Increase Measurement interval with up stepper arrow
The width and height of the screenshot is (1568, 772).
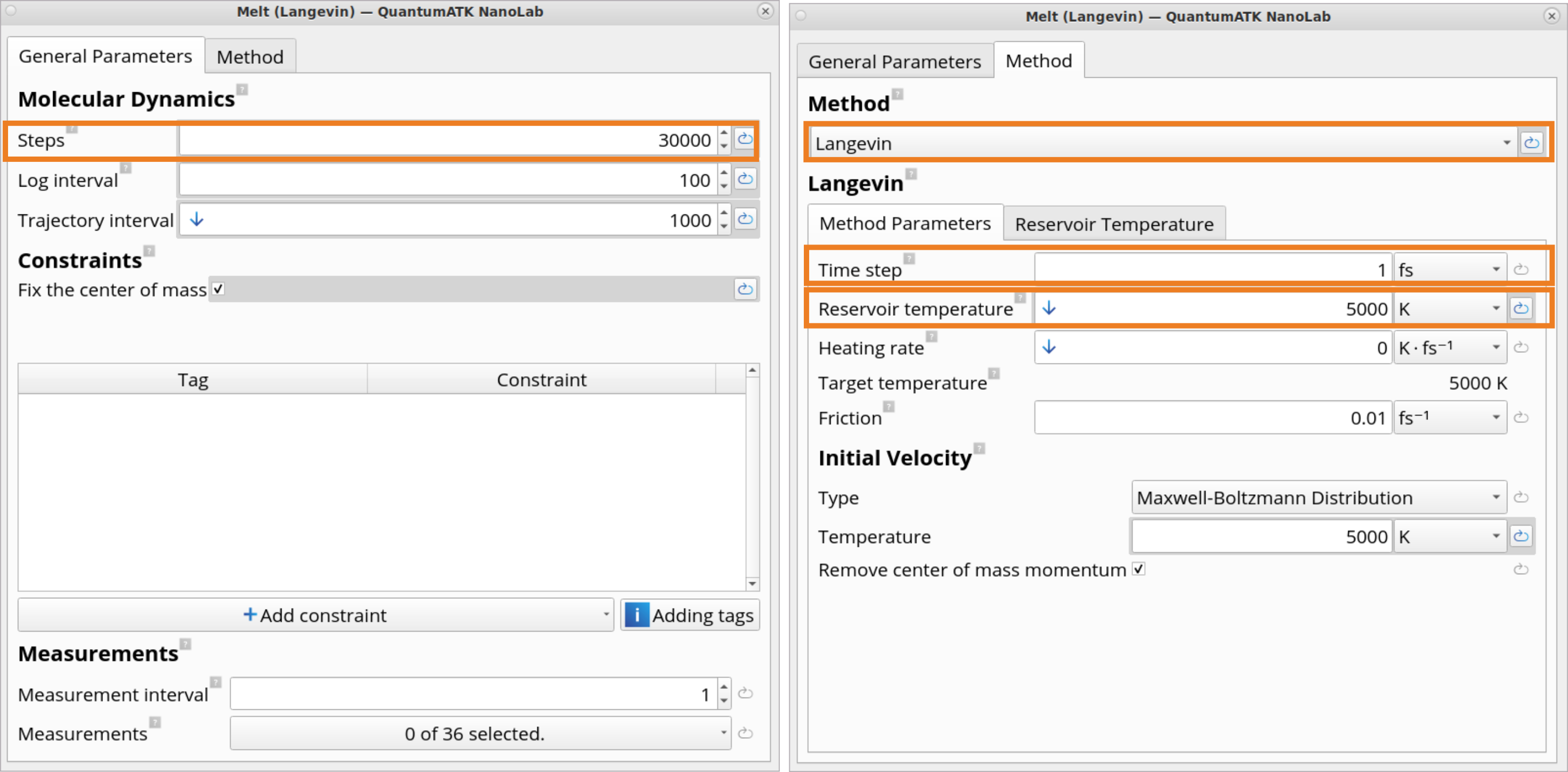[x=724, y=687]
